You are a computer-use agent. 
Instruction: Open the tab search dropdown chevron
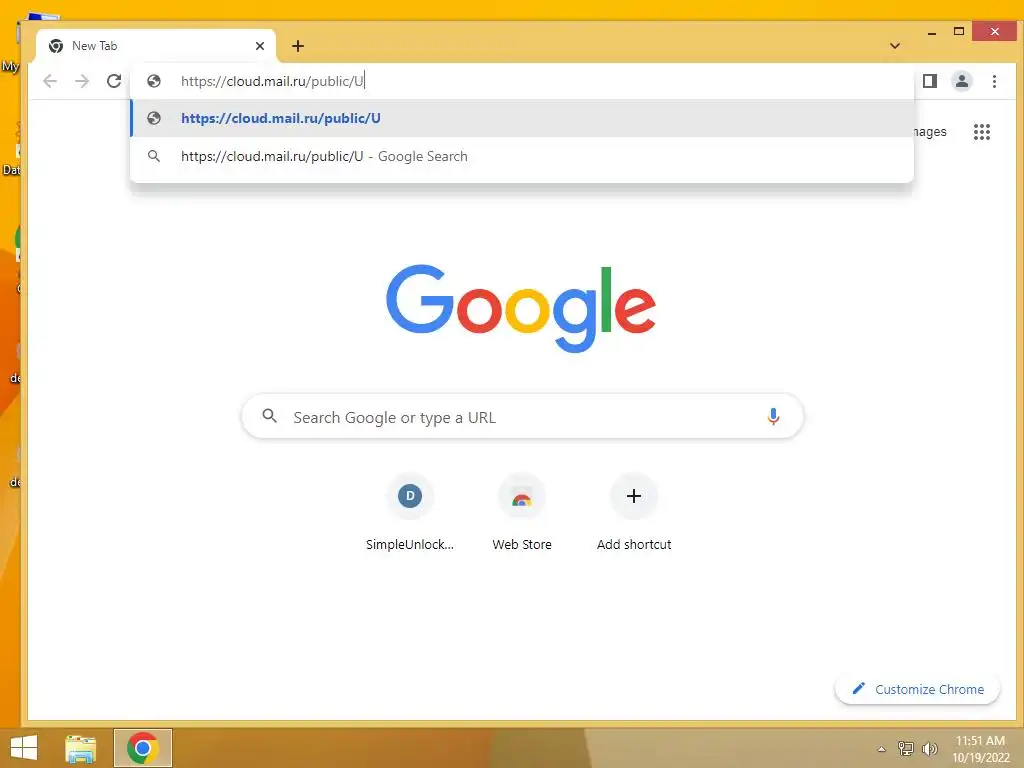point(895,46)
